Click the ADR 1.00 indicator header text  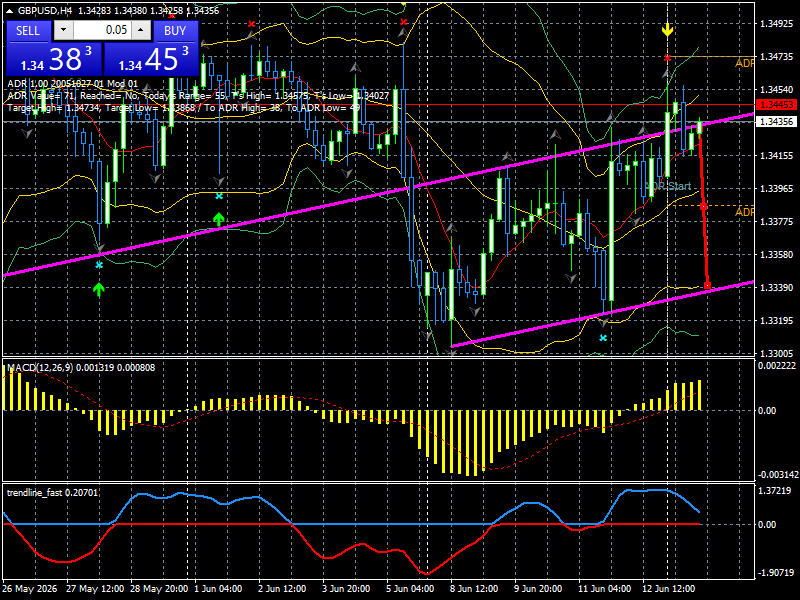[x=72, y=84]
